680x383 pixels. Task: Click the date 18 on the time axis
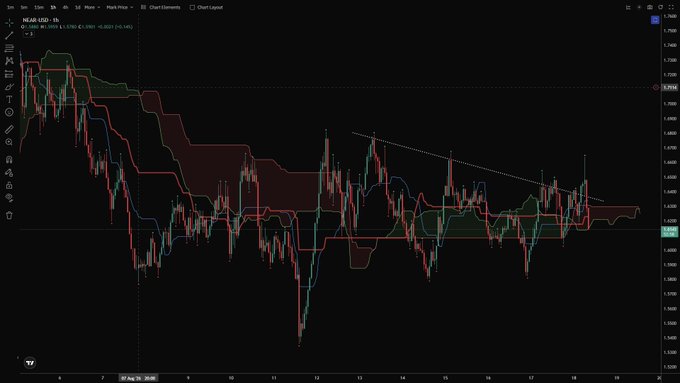[574, 378]
